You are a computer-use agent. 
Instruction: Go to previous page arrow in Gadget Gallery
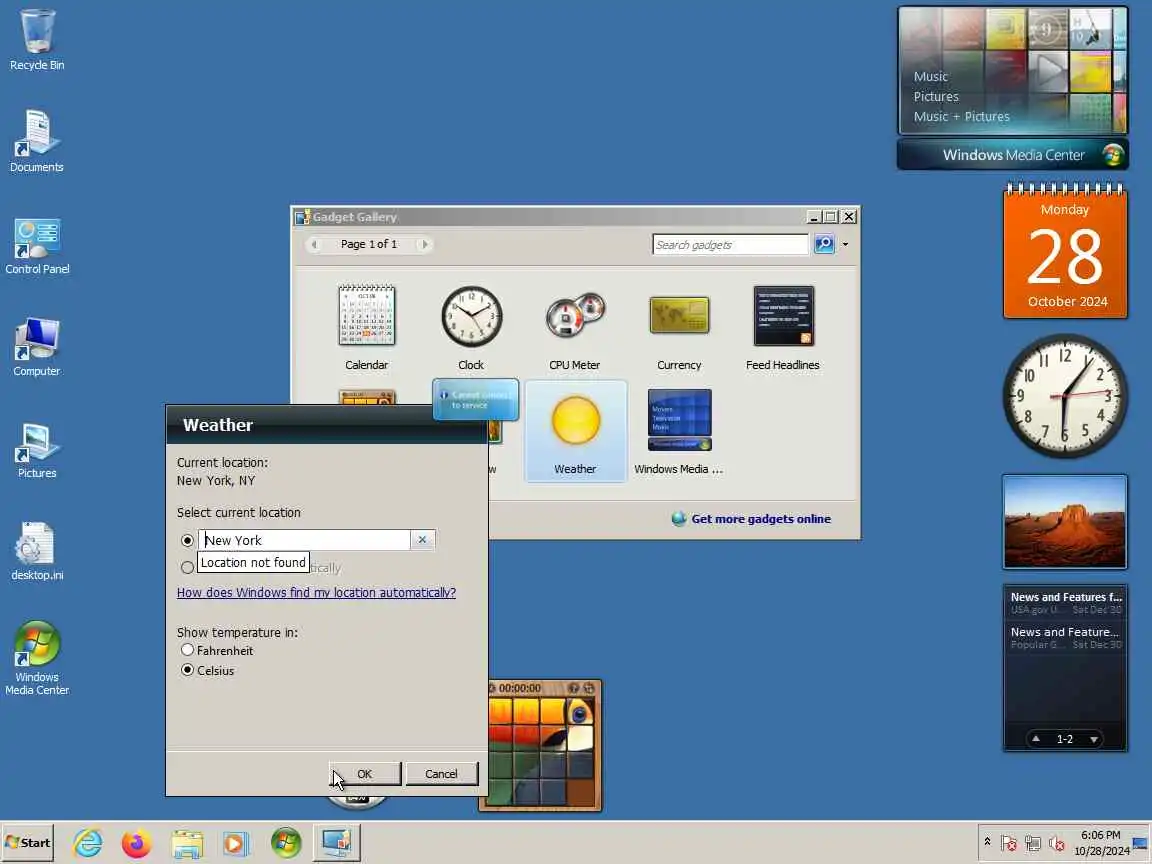(x=314, y=244)
